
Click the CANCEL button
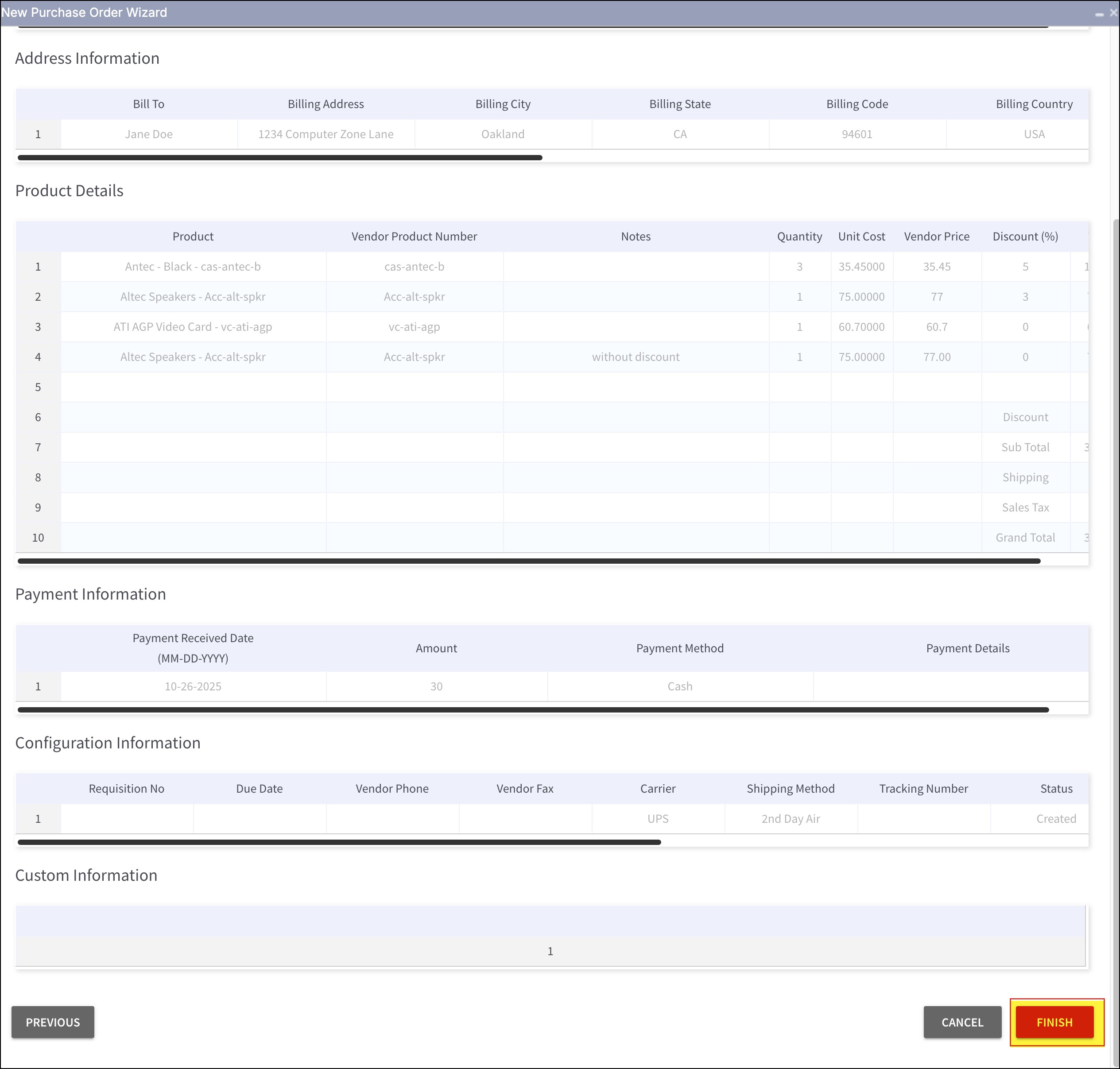point(961,1022)
